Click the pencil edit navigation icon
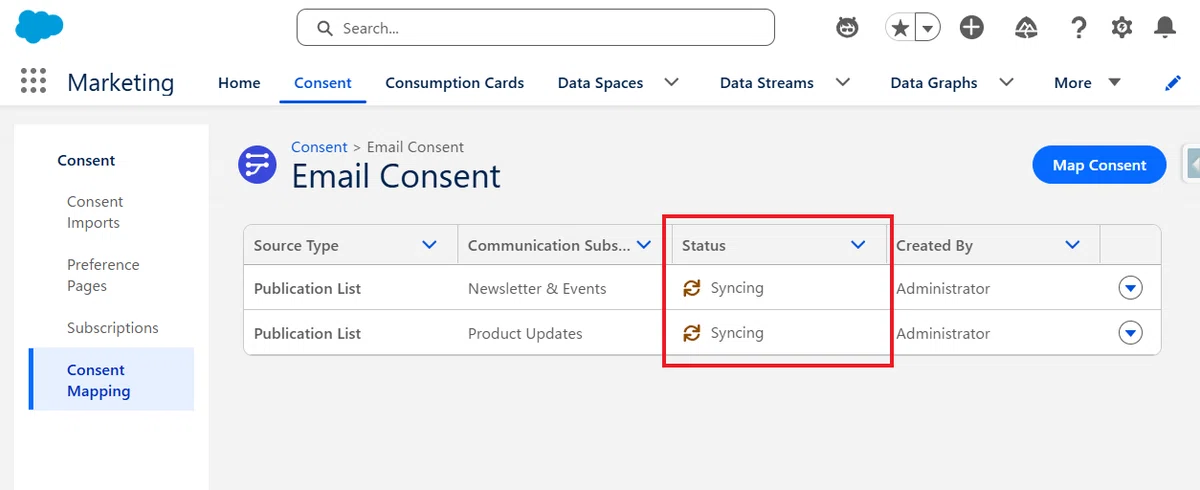The width and height of the screenshot is (1200, 490). pyautogui.click(x=1174, y=83)
